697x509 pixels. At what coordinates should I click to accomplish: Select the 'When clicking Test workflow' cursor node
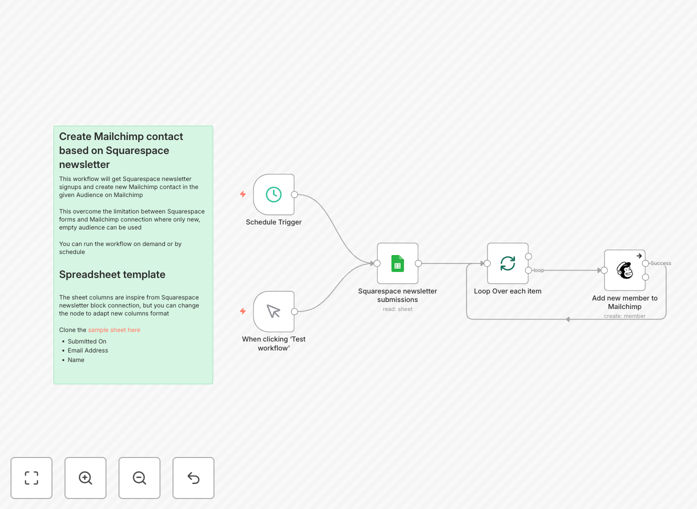[x=274, y=312]
